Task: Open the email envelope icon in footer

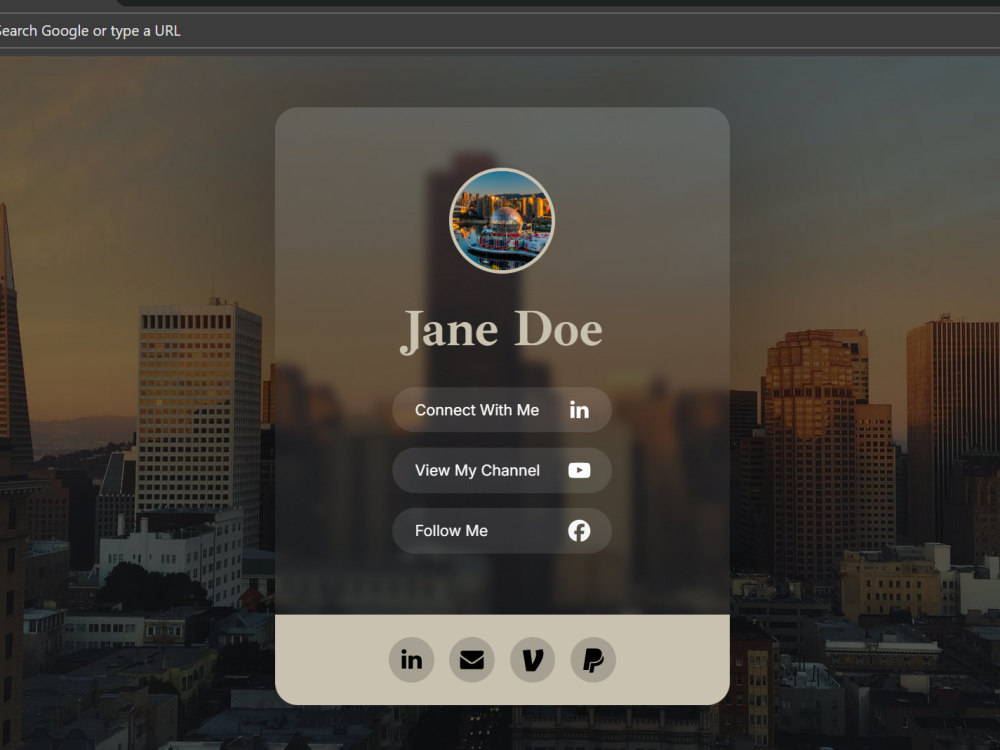Action: 472,659
